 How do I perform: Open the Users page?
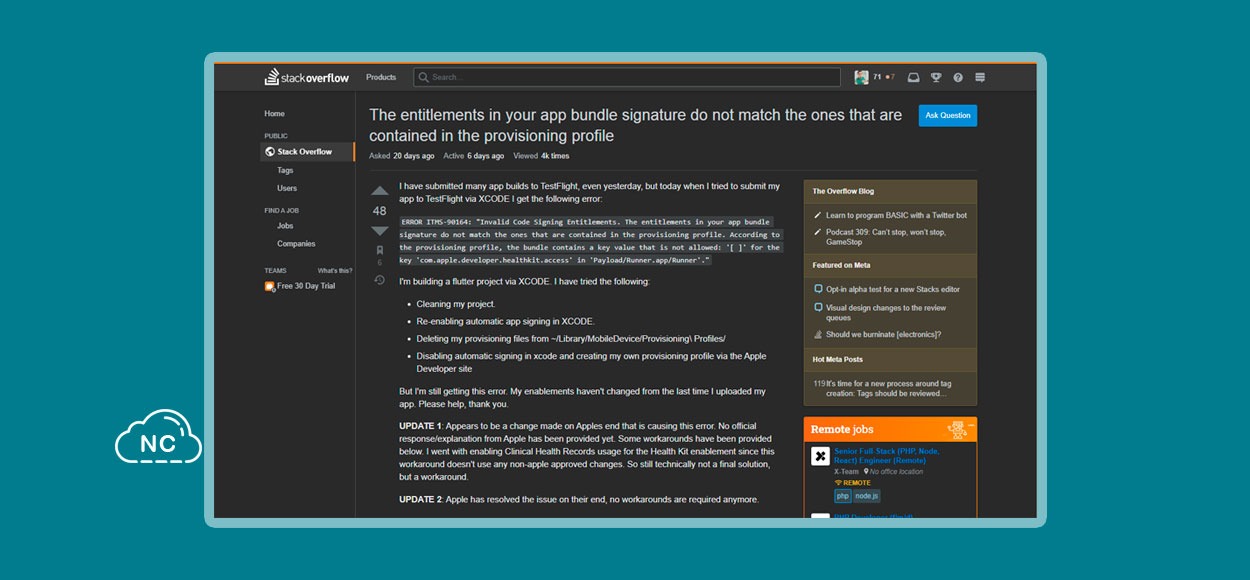point(287,188)
